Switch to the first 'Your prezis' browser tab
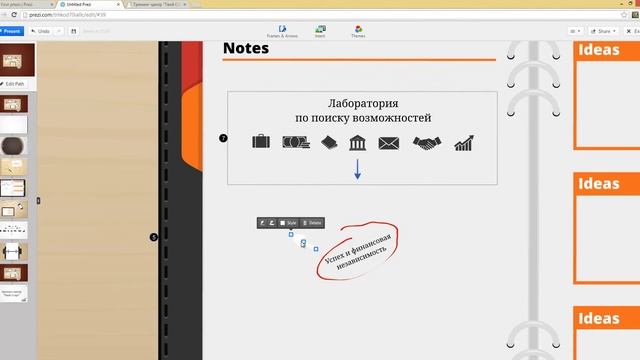Viewport: 640px width, 360px height. 27,4
